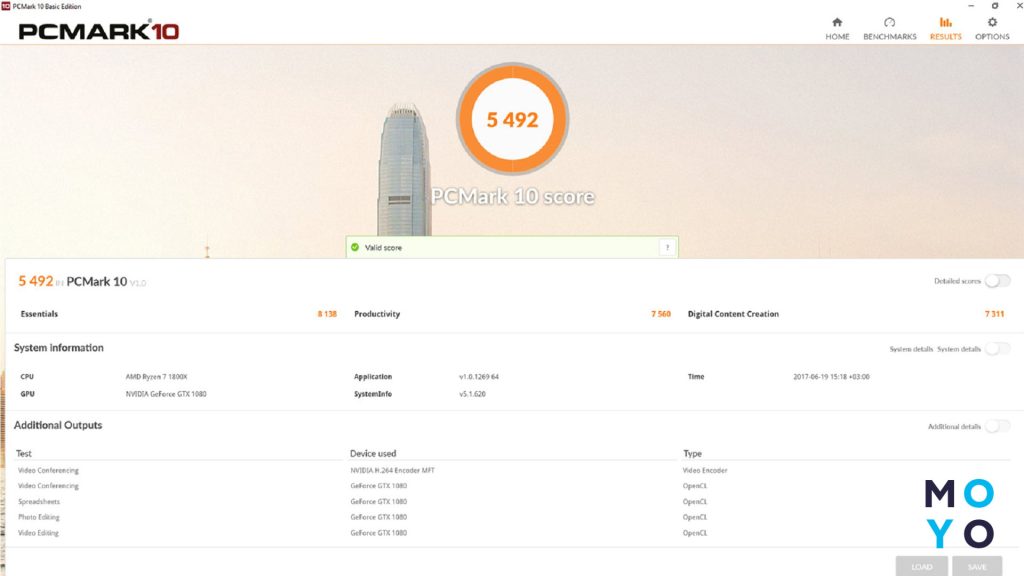Select the Results tab
Viewport: 1024px width, 576px height.
point(945,28)
